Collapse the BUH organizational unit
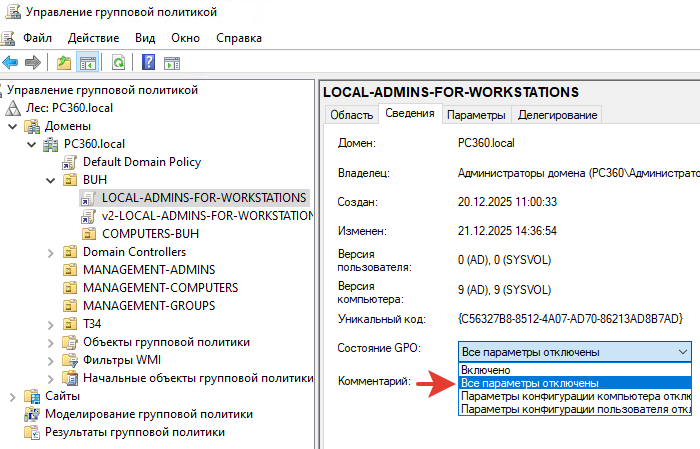This screenshot has width=700, height=449. point(51,180)
